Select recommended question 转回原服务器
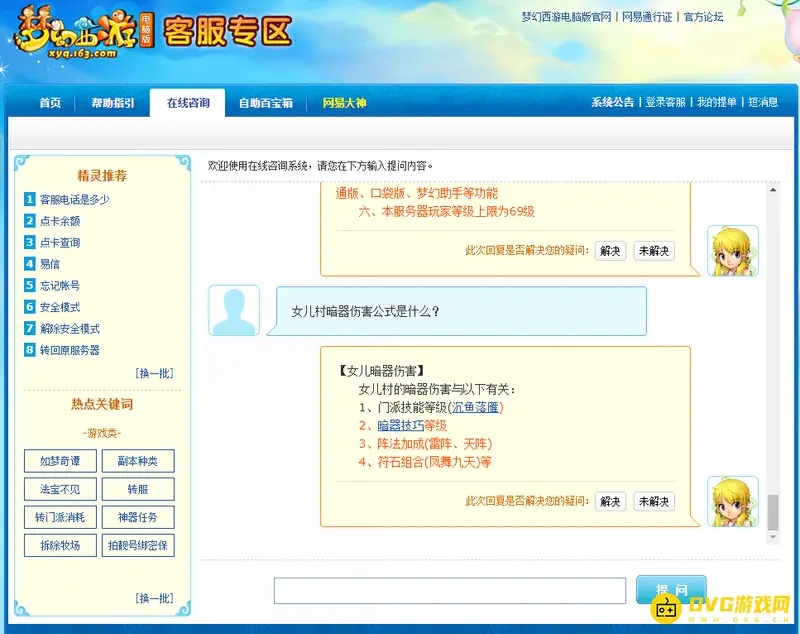Screen dimensions: 800x634 (70, 350)
